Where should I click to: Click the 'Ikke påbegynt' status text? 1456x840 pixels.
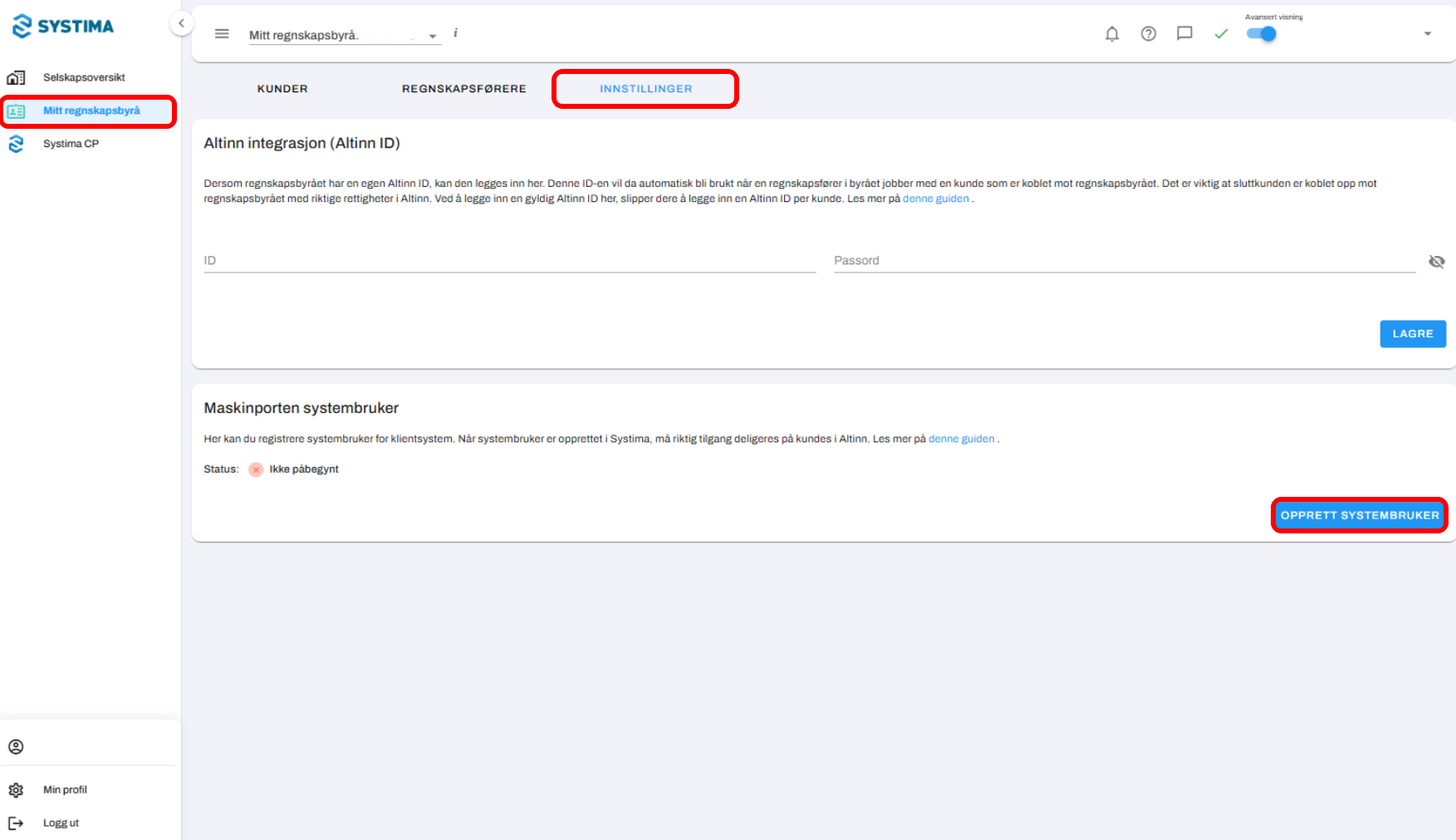pos(304,469)
